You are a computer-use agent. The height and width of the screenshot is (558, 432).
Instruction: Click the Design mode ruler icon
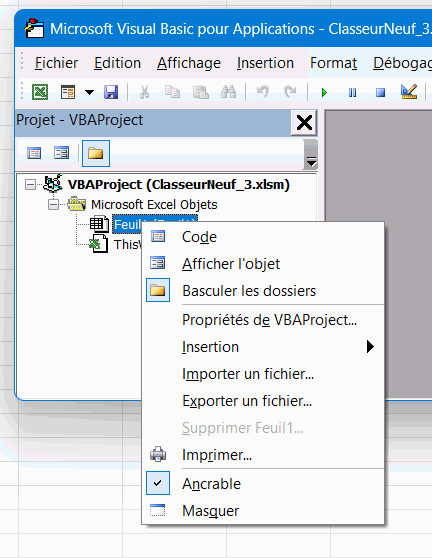[409, 92]
